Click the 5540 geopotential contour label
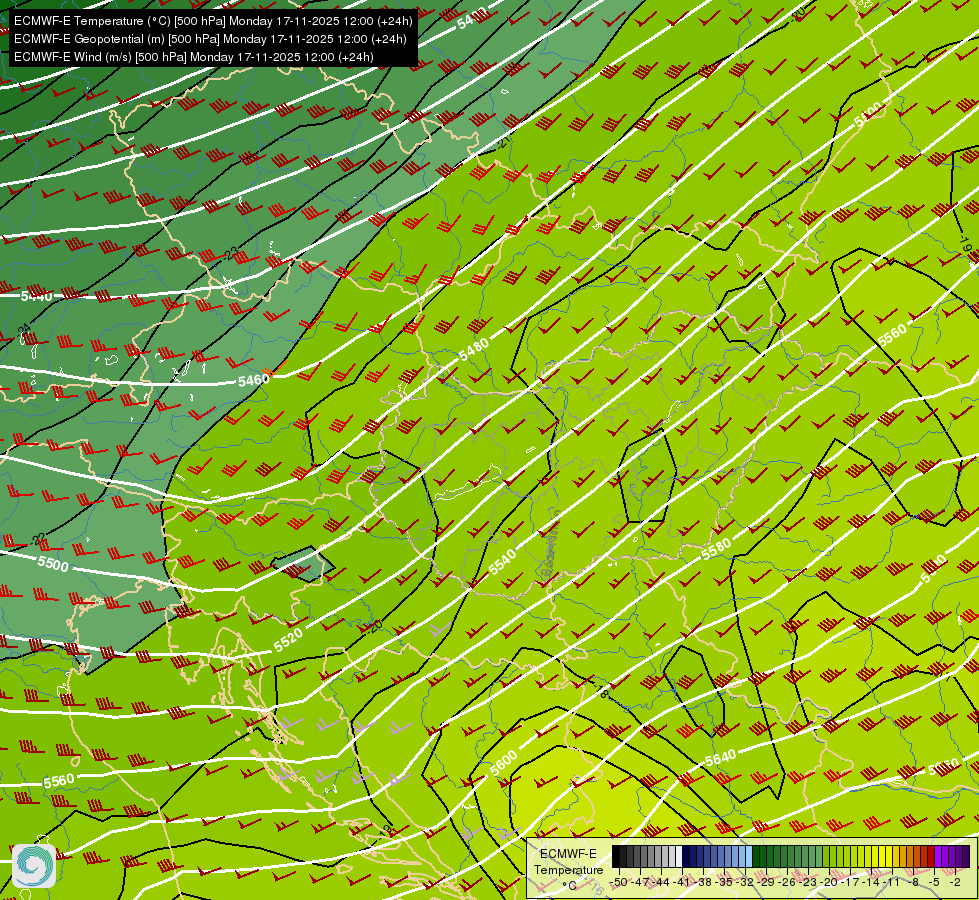The height and width of the screenshot is (900, 979). pos(503,562)
